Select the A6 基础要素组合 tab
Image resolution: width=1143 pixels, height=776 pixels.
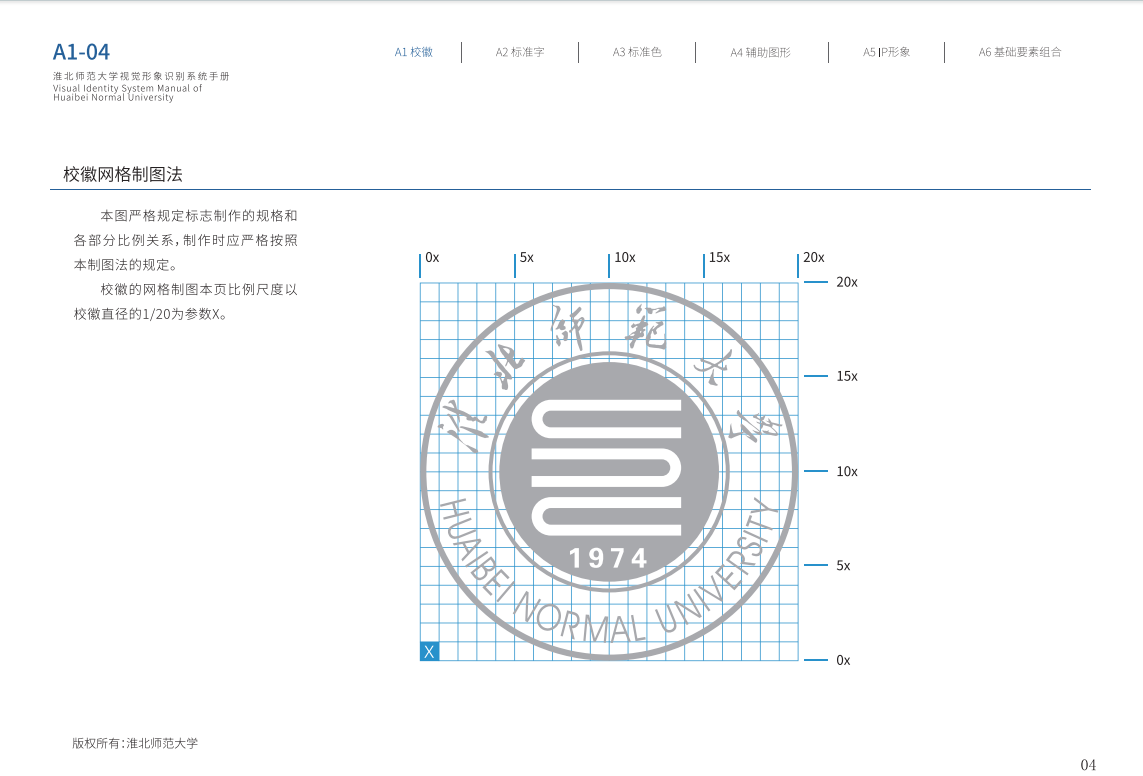(x=1020, y=52)
